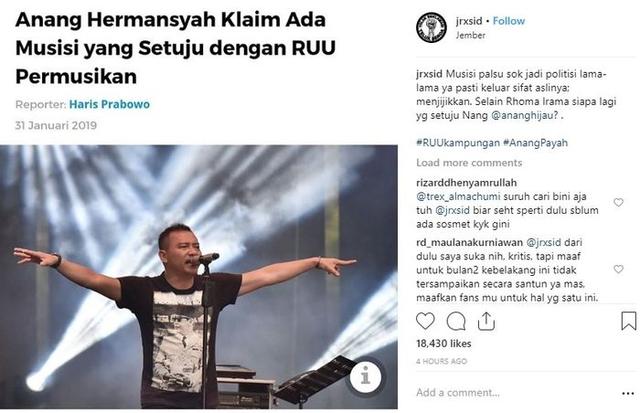Follow the jrxsid account
This screenshot has height=413, width=640.
[509, 21]
